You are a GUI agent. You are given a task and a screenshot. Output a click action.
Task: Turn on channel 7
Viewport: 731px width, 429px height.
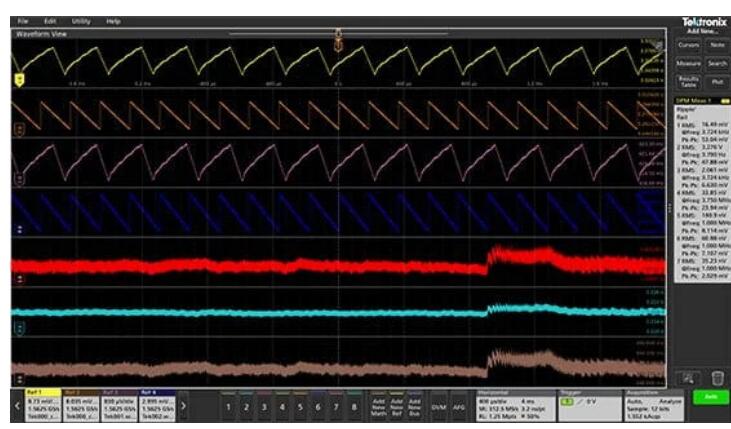[x=336, y=407]
